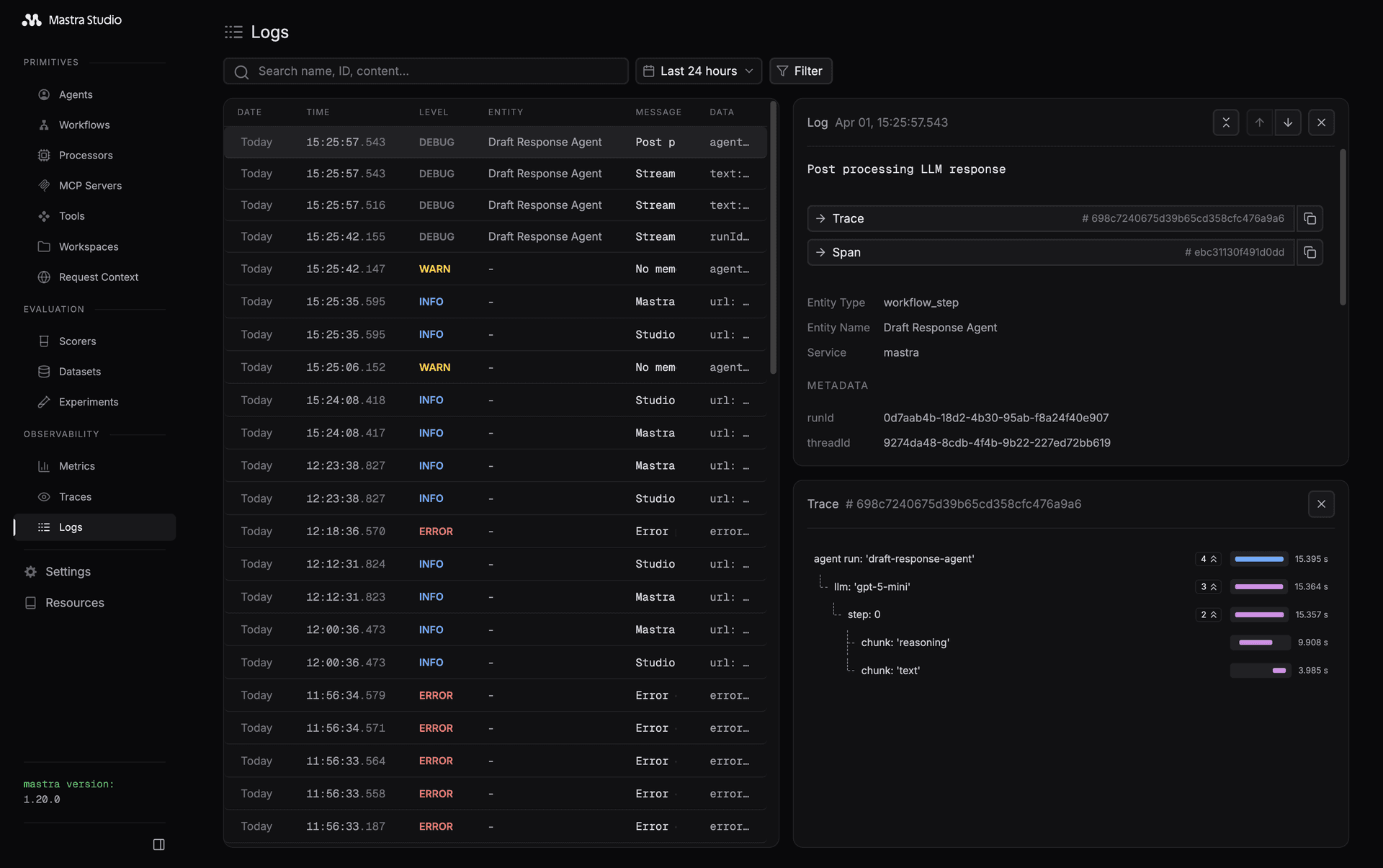1383x868 pixels.
Task: Copy the Trace ID to clipboard
Action: click(x=1310, y=218)
